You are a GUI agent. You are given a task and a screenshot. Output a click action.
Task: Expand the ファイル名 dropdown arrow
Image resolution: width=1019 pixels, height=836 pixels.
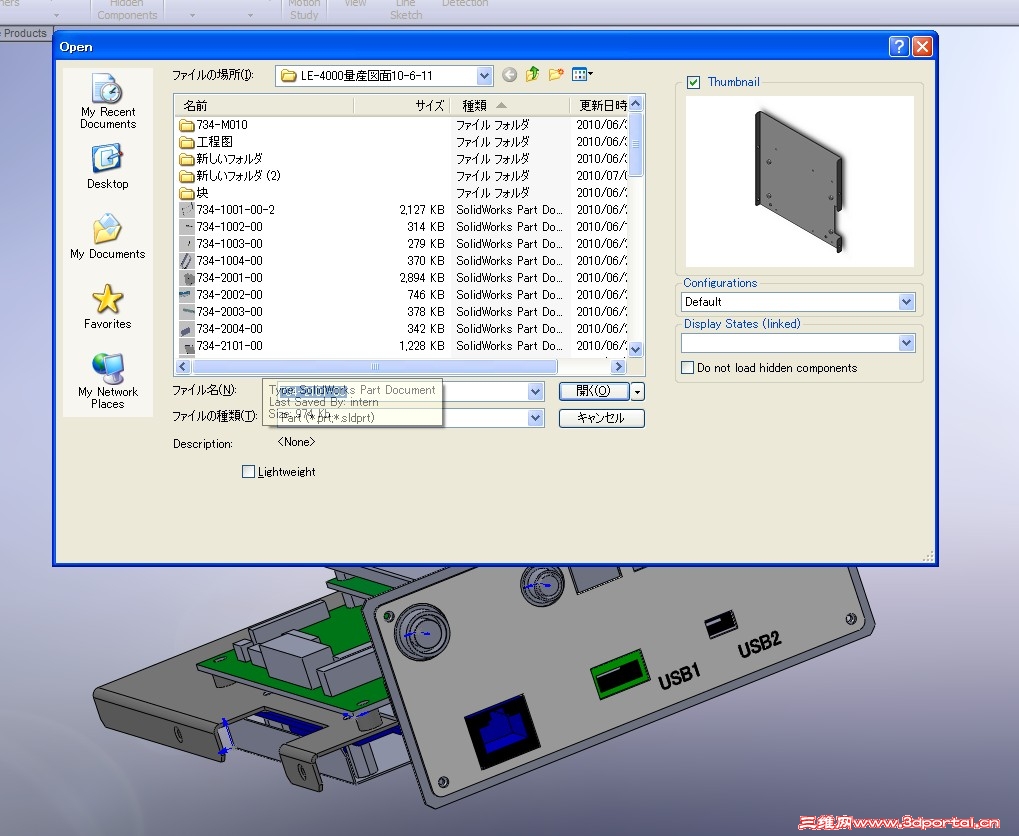point(535,391)
